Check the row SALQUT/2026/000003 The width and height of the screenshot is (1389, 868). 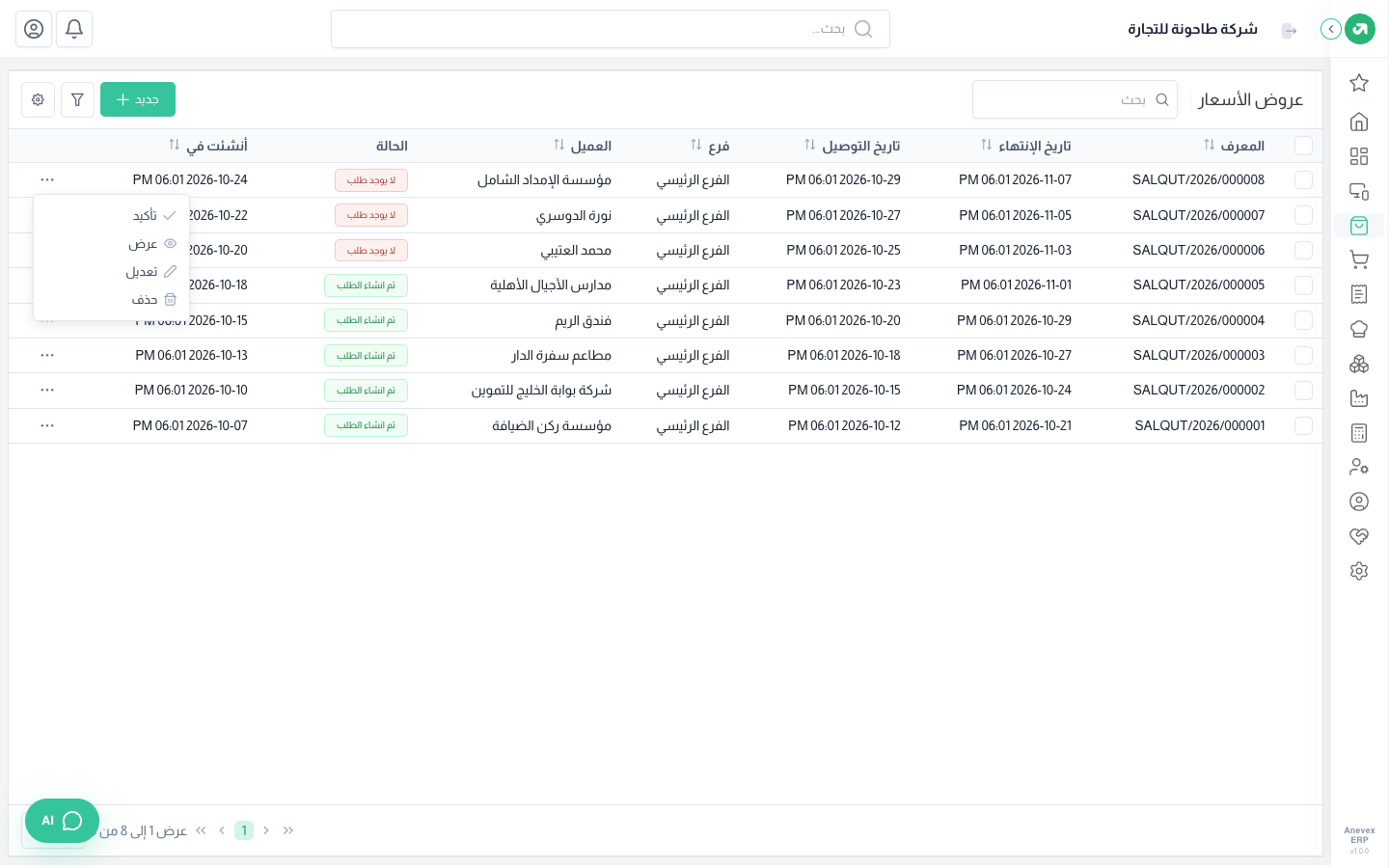click(x=1303, y=355)
